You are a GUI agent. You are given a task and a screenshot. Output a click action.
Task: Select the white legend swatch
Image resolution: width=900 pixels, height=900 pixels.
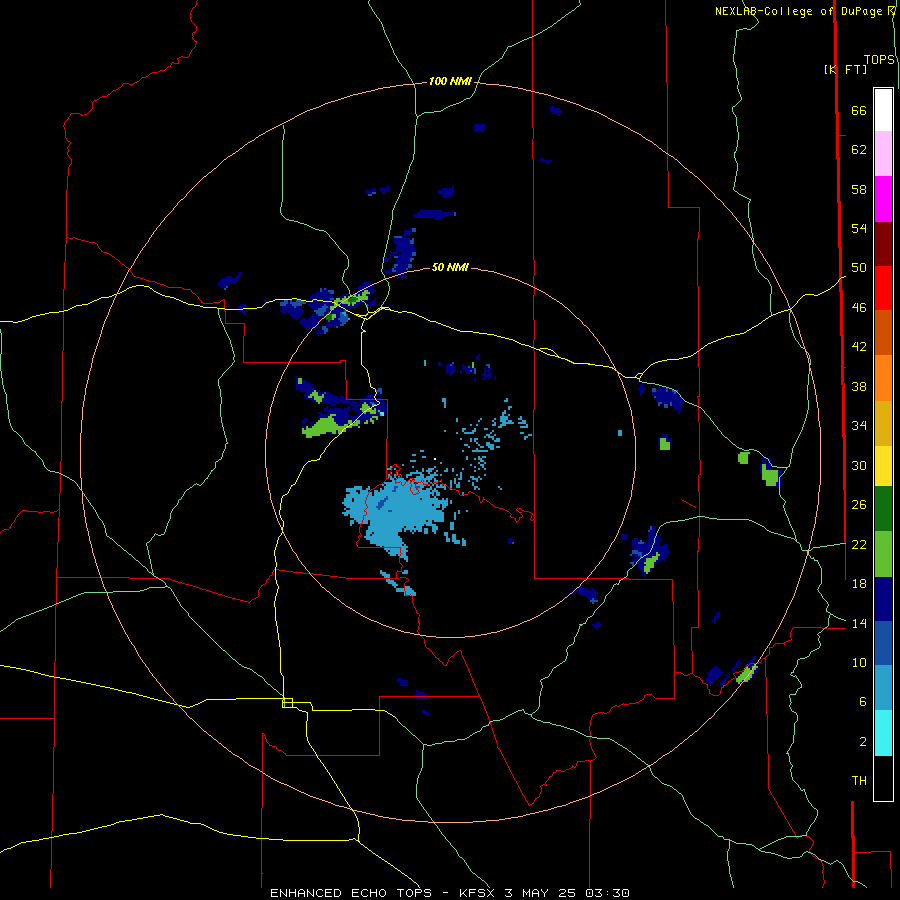coord(883,110)
